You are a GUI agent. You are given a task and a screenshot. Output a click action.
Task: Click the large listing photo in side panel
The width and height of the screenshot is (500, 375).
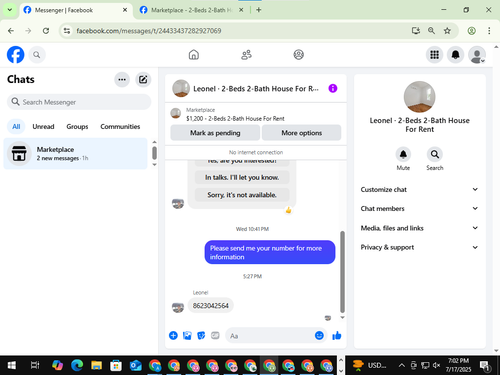coord(419,97)
